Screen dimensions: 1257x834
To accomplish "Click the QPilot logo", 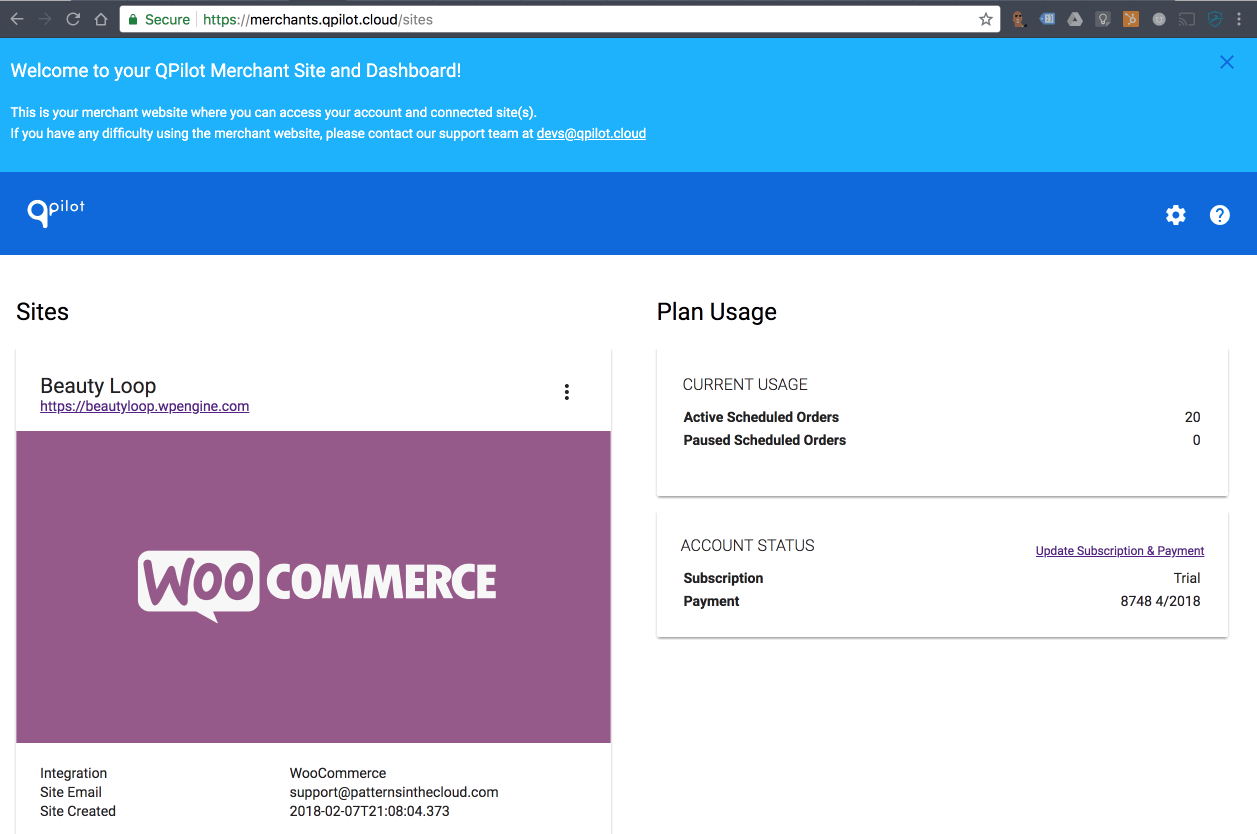I will pos(56,211).
